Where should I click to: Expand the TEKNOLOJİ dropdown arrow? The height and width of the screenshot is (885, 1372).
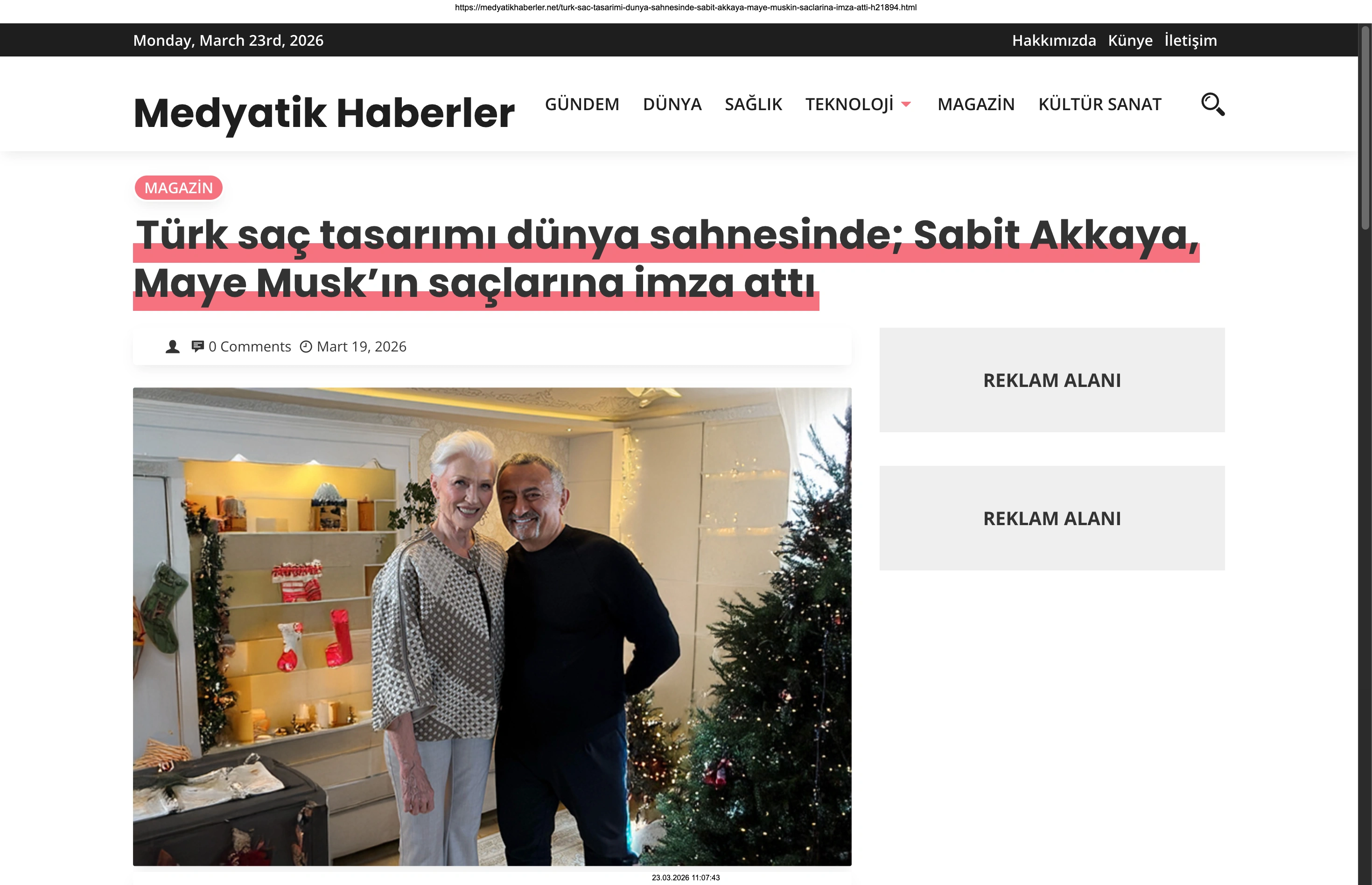pos(906,105)
